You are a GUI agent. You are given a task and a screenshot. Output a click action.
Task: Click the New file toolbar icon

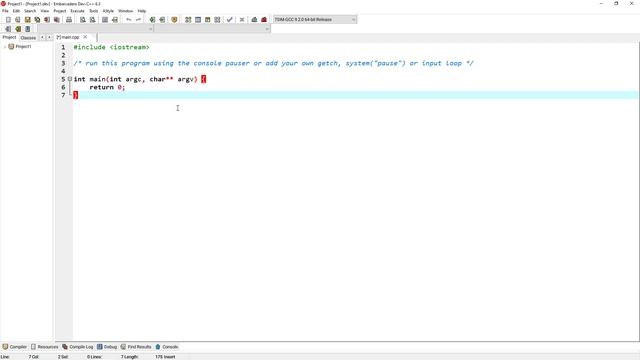(x=8, y=20)
